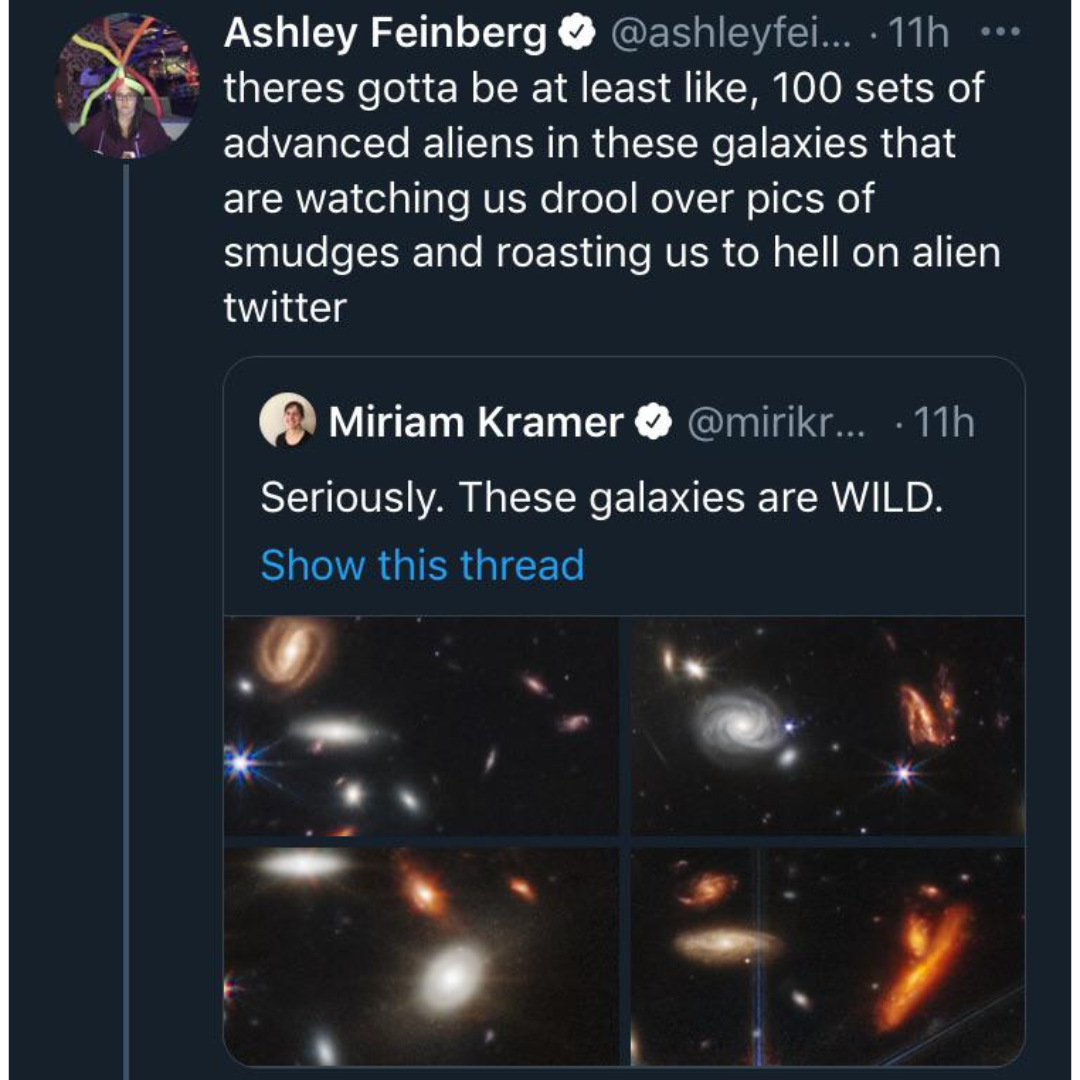Click the 11h timestamp on Miriam's tweet

[946, 421]
